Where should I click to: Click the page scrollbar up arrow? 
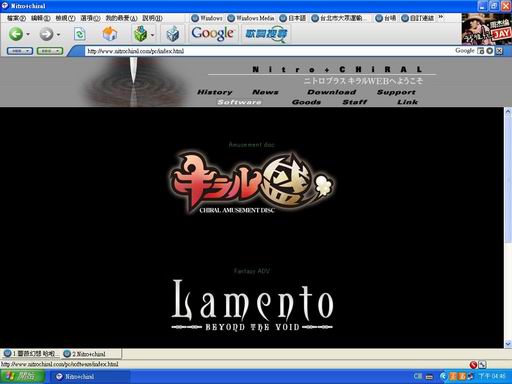508,112
